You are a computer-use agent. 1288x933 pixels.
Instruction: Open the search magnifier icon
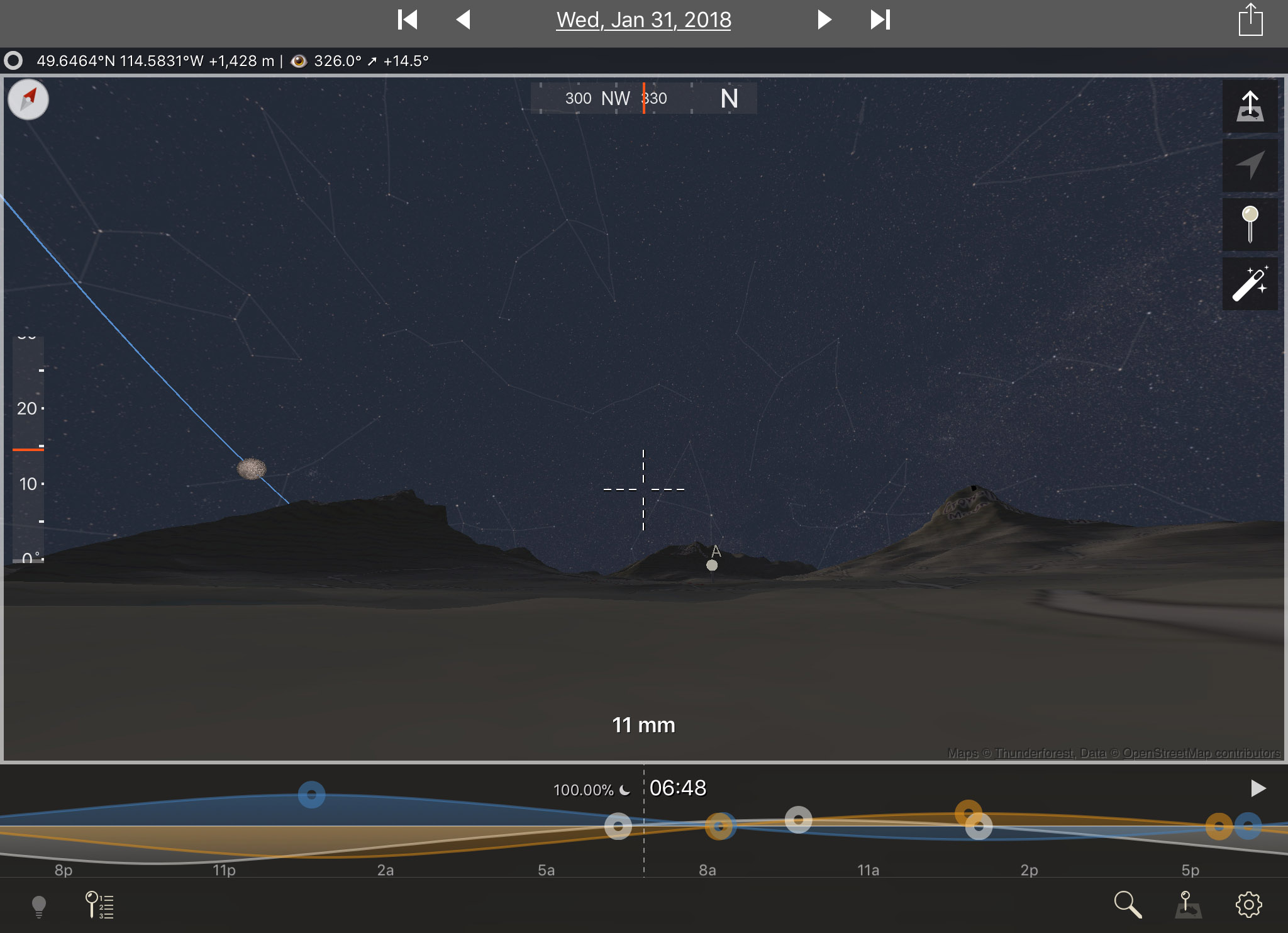click(1127, 905)
